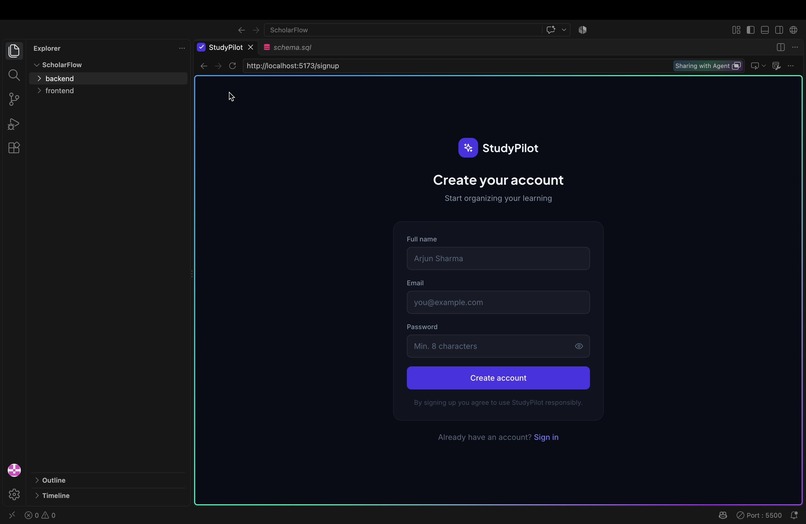Open the browser screen dropdown
The image size is (806, 524).
coord(758,66)
